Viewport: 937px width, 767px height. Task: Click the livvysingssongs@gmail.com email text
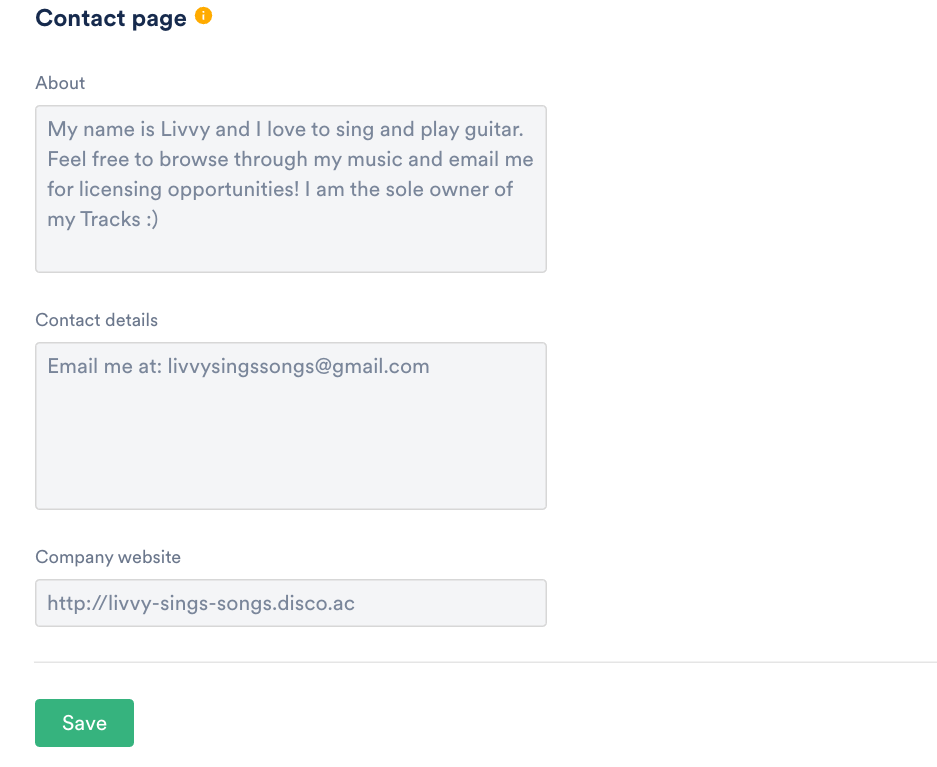[298, 367]
